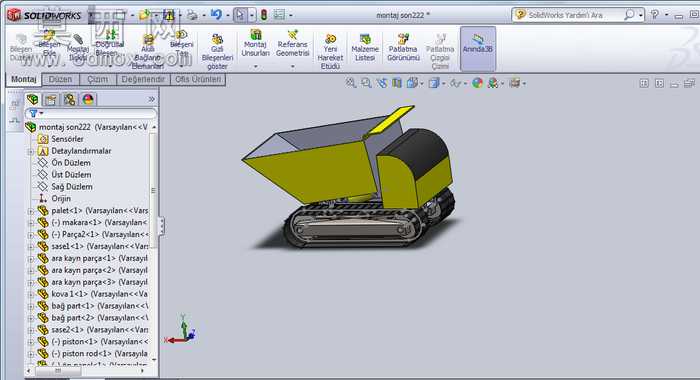This screenshot has height=380, width=700.
Task: Click the View Settings icon
Action: pyautogui.click(x=514, y=83)
